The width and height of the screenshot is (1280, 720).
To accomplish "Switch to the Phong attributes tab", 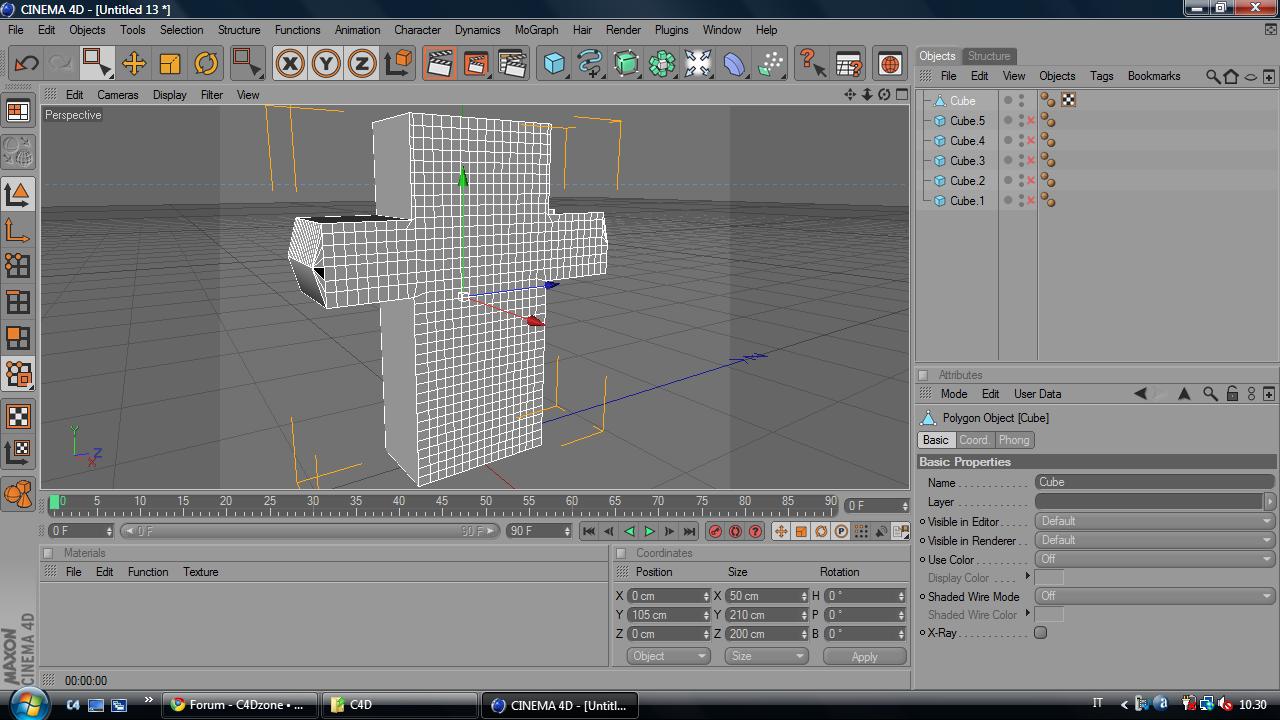I will point(1013,440).
